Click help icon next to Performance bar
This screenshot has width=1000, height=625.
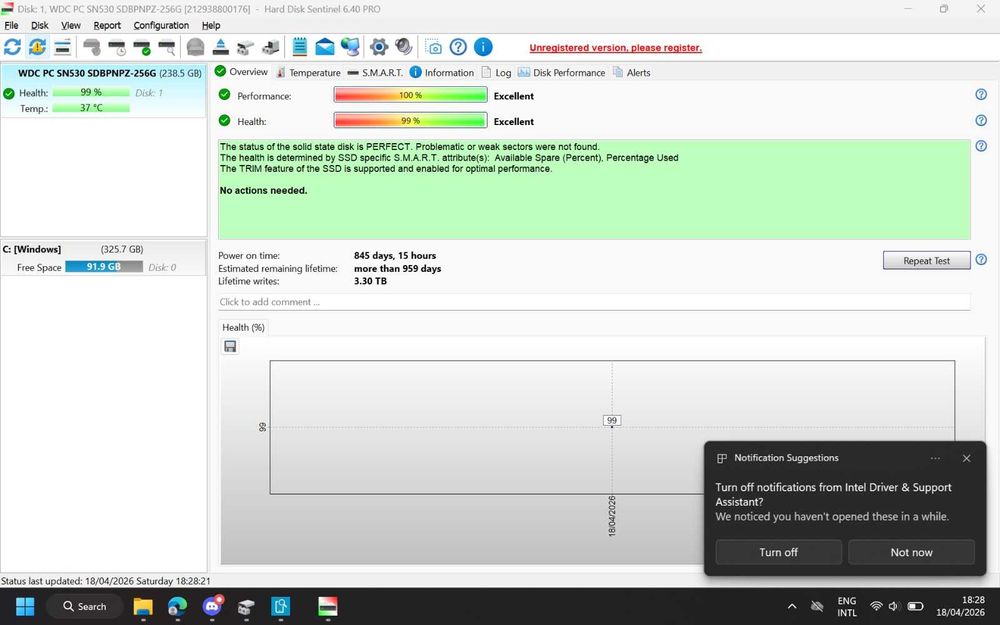pyautogui.click(x=981, y=94)
